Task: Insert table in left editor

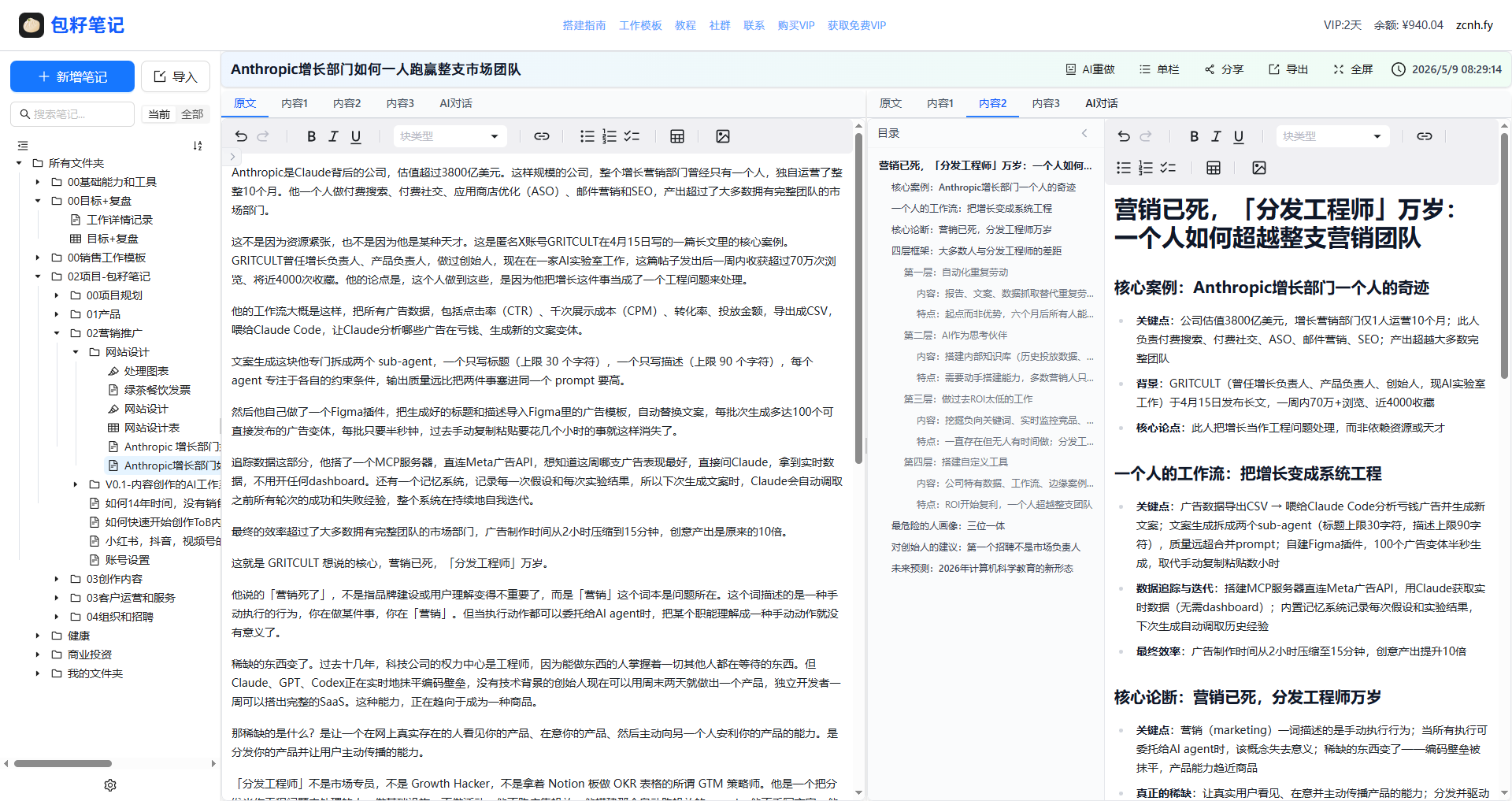Action: [x=677, y=136]
